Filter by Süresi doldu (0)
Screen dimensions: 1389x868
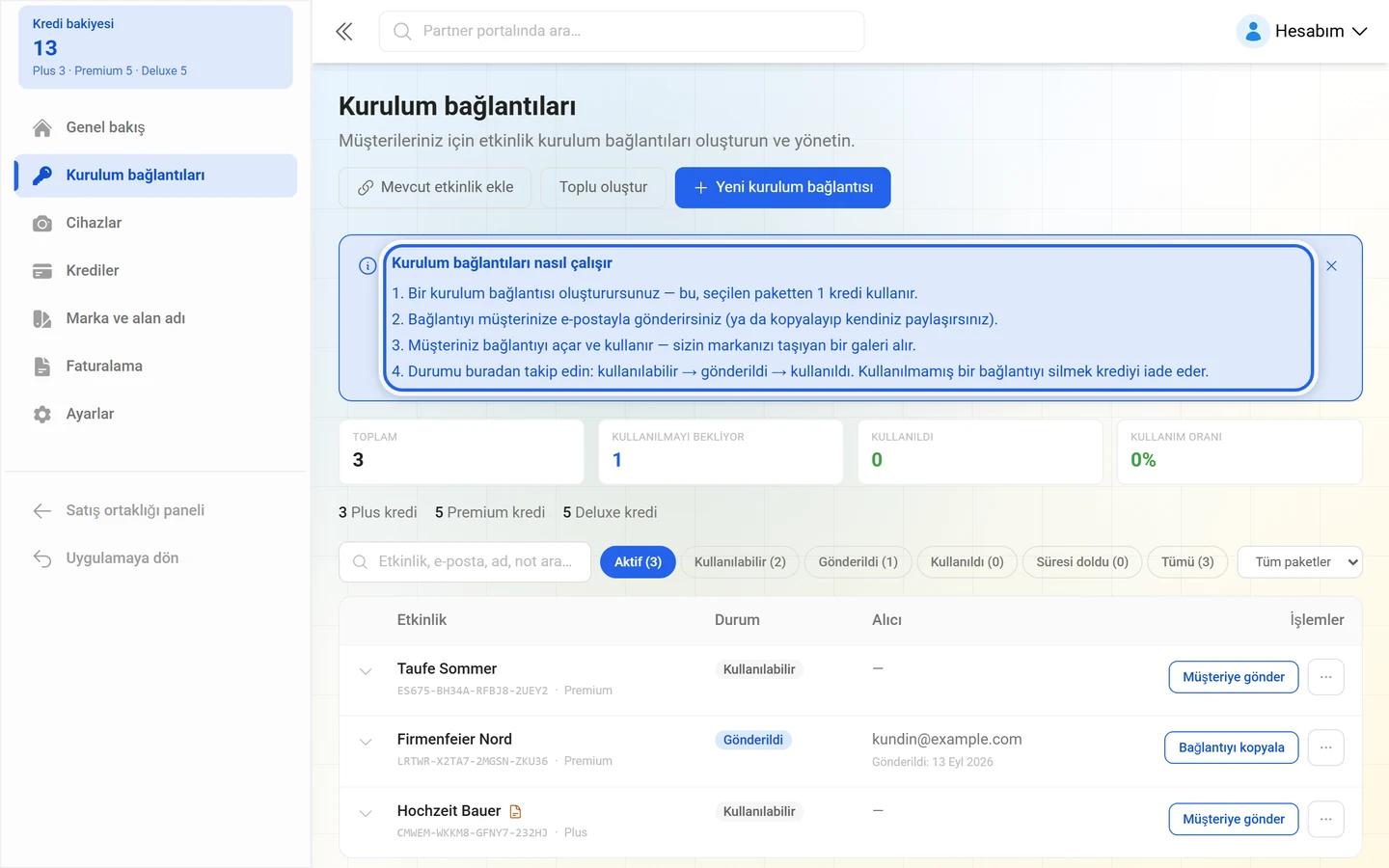click(x=1082, y=562)
